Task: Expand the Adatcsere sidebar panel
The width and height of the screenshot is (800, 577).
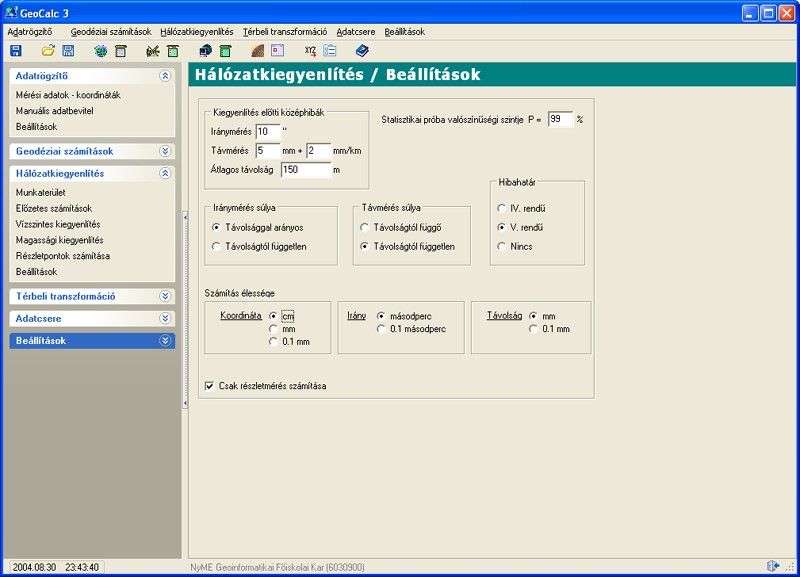Action: 165,318
